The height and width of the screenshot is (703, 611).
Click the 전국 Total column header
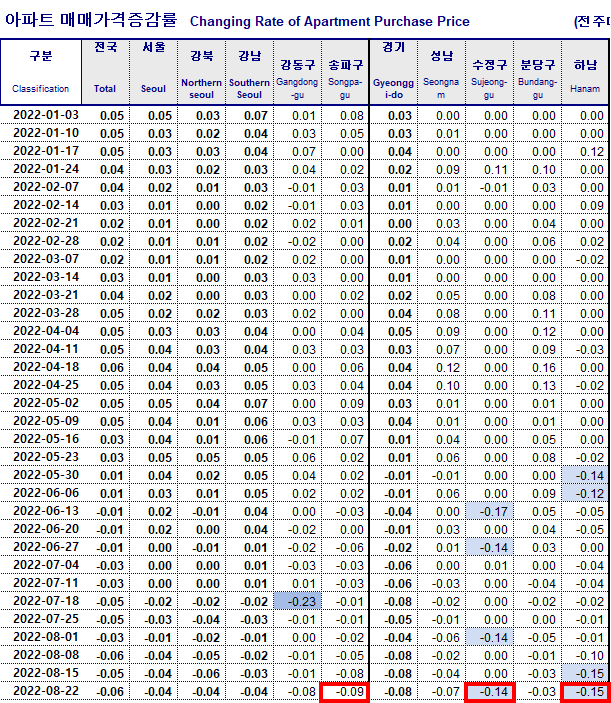click(x=106, y=72)
